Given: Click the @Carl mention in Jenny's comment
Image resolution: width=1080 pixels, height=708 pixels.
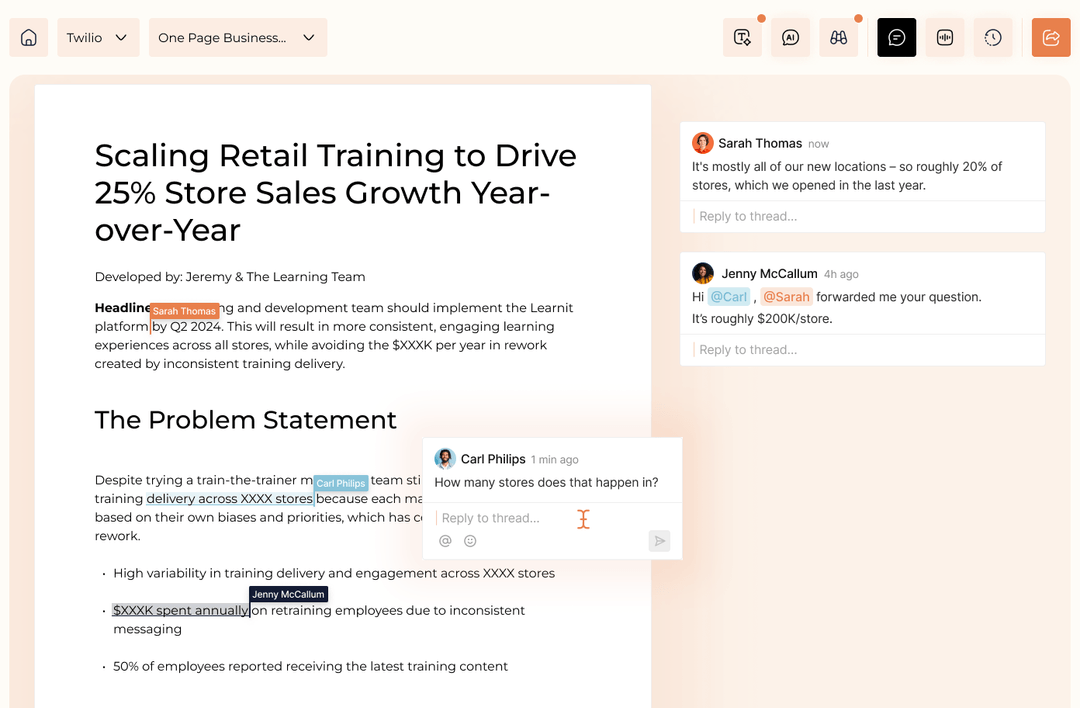Looking at the screenshot, I should pyautogui.click(x=729, y=296).
